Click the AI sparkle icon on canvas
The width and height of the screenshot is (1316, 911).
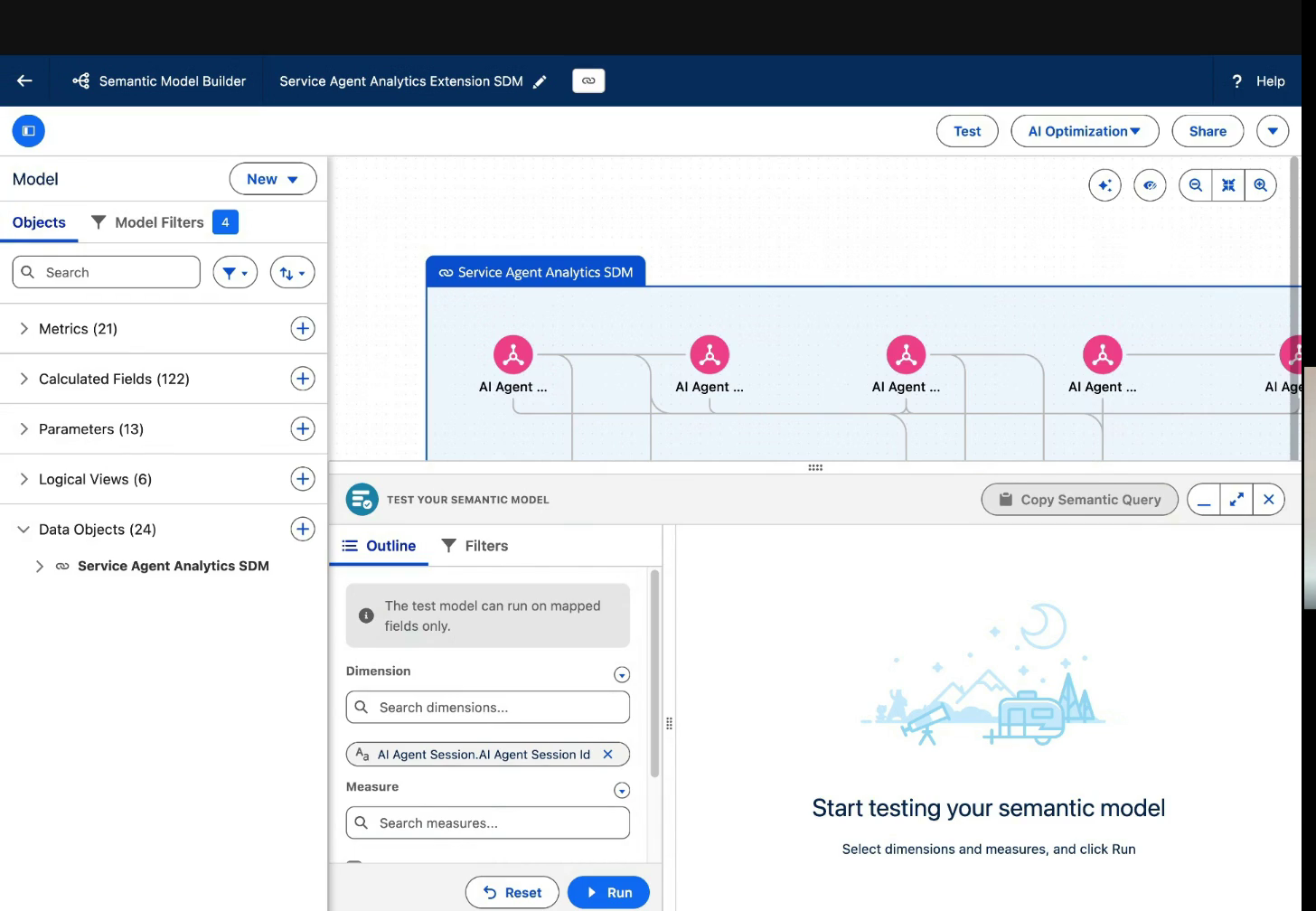click(1104, 185)
